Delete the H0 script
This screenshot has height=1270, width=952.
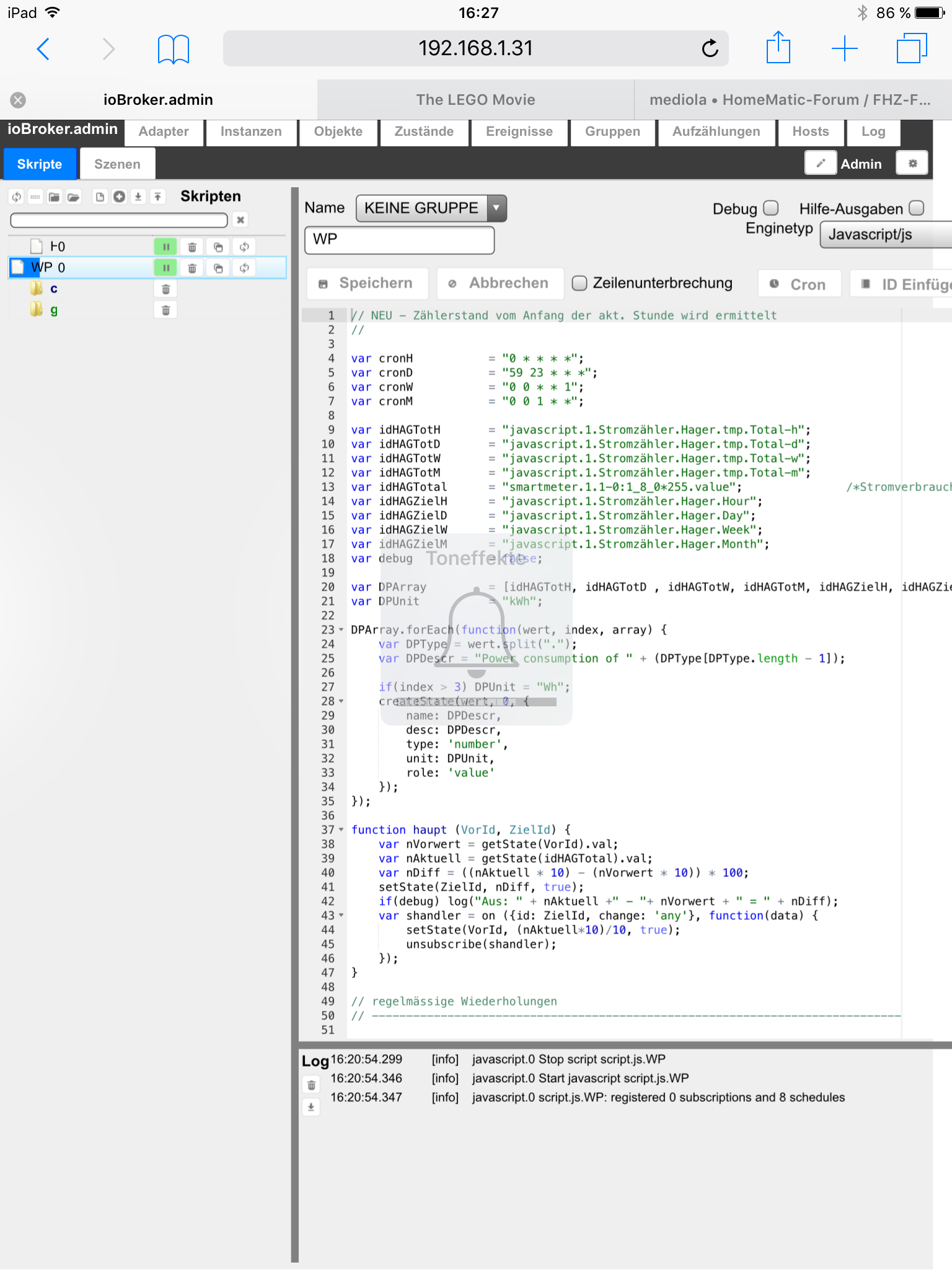(x=192, y=247)
